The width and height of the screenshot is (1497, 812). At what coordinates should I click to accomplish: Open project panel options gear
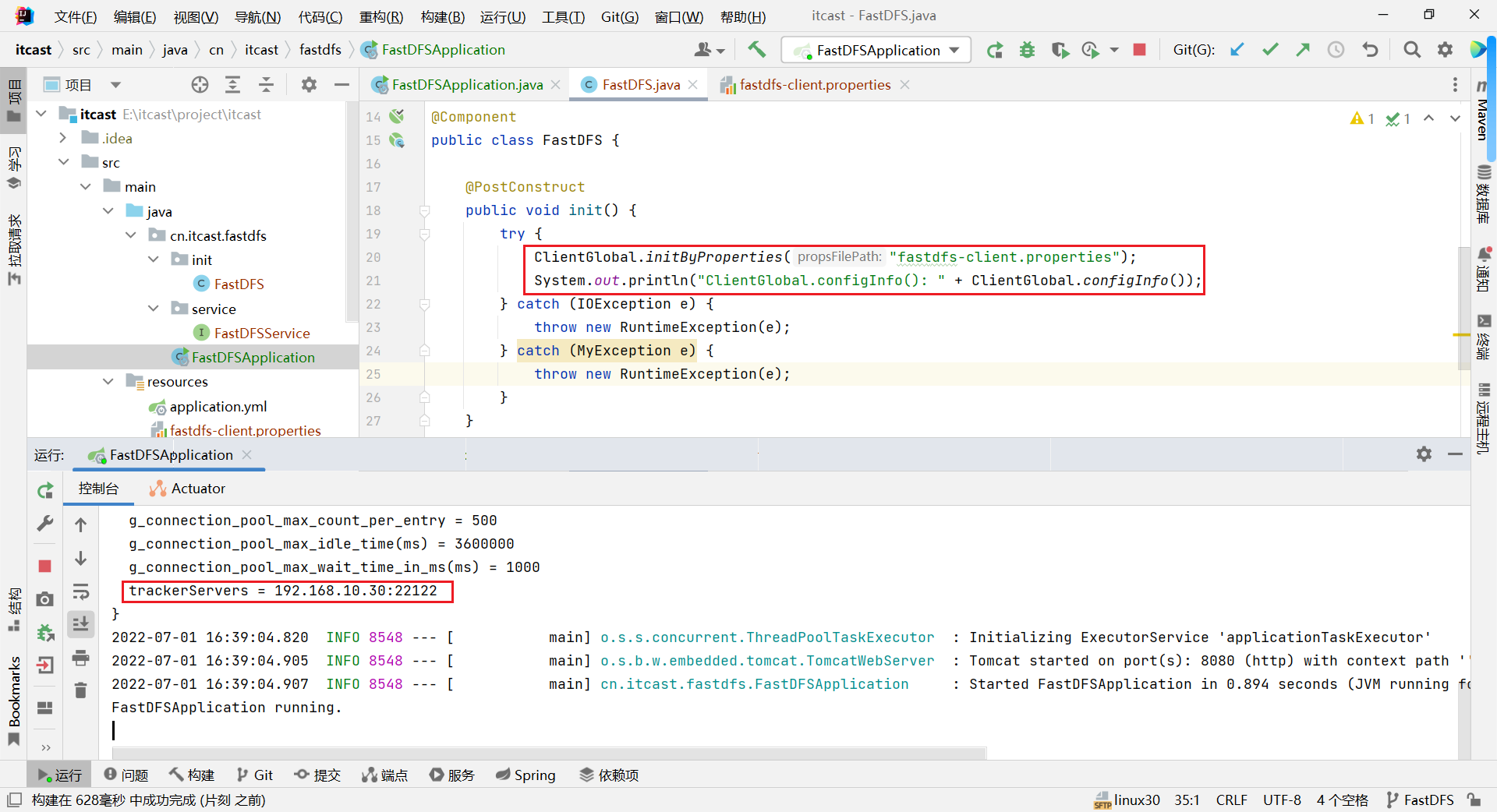tap(309, 85)
